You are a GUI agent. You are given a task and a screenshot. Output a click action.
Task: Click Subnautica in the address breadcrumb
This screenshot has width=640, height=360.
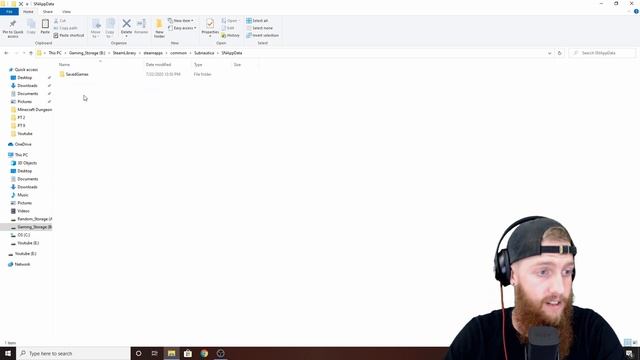pyautogui.click(x=204, y=53)
